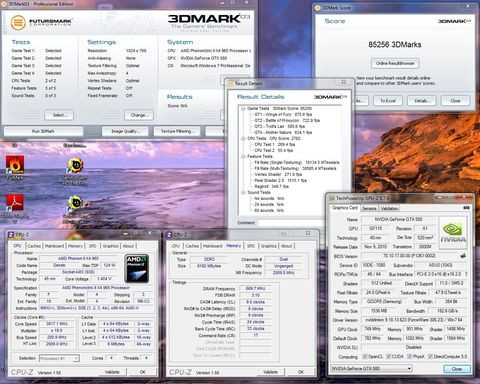The height and width of the screenshot is (384, 480).
Task: Open the Serious Sam shortcut beside FurMark
Action: tap(75, 165)
